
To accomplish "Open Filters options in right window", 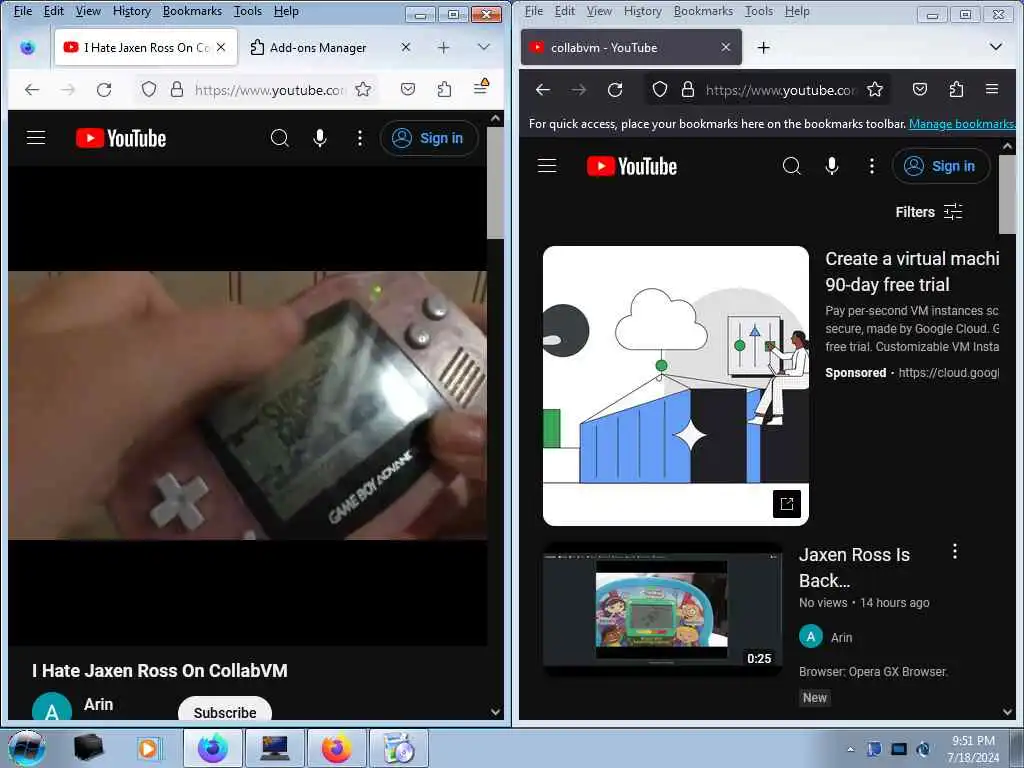I will (929, 212).
